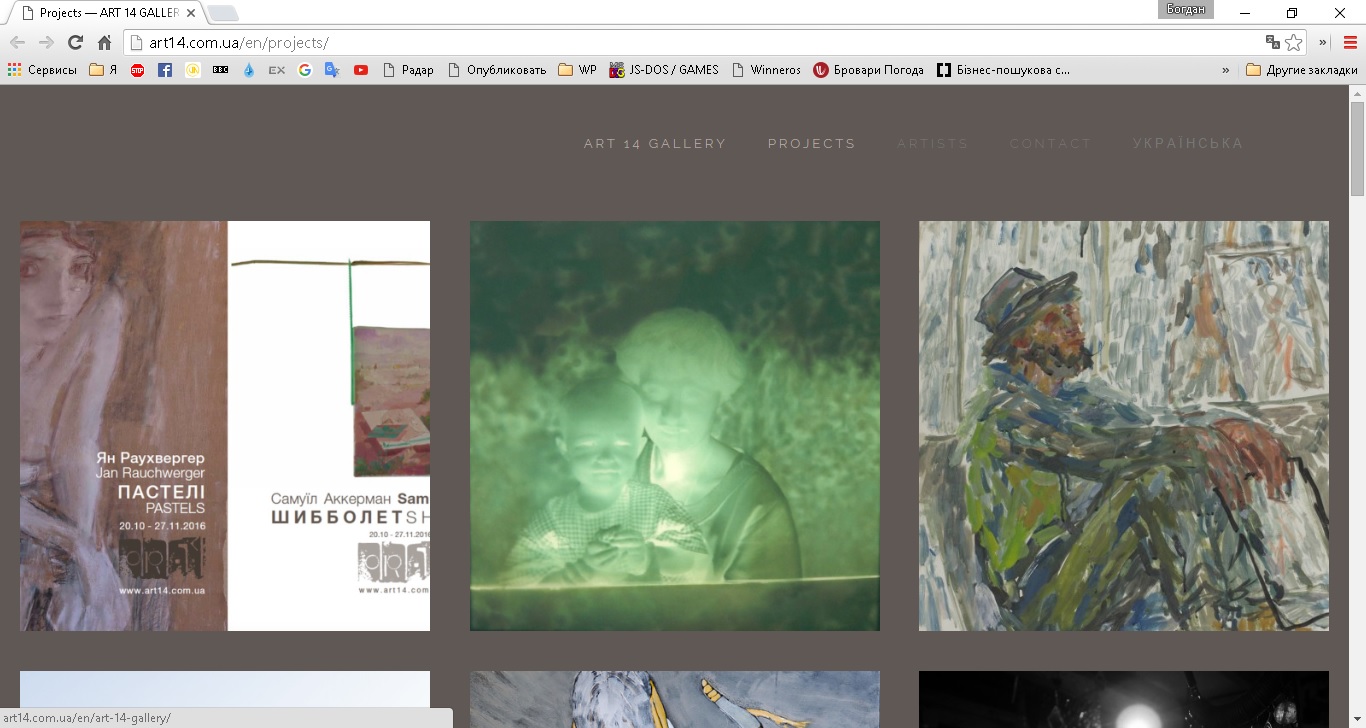The height and width of the screenshot is (728, 1366).
Task: Open the BBC bookmark icon
Action: (221, 70)
